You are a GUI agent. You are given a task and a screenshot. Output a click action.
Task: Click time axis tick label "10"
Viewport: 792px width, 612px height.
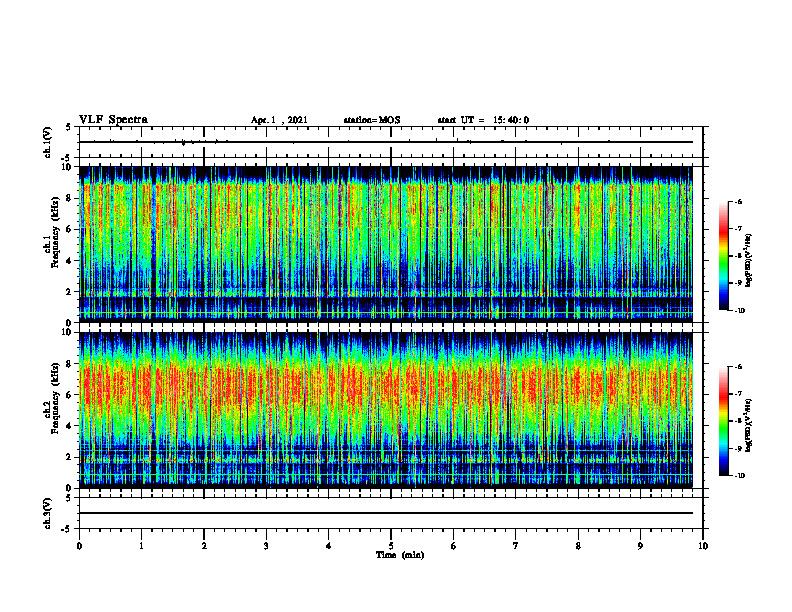(703, 546)
